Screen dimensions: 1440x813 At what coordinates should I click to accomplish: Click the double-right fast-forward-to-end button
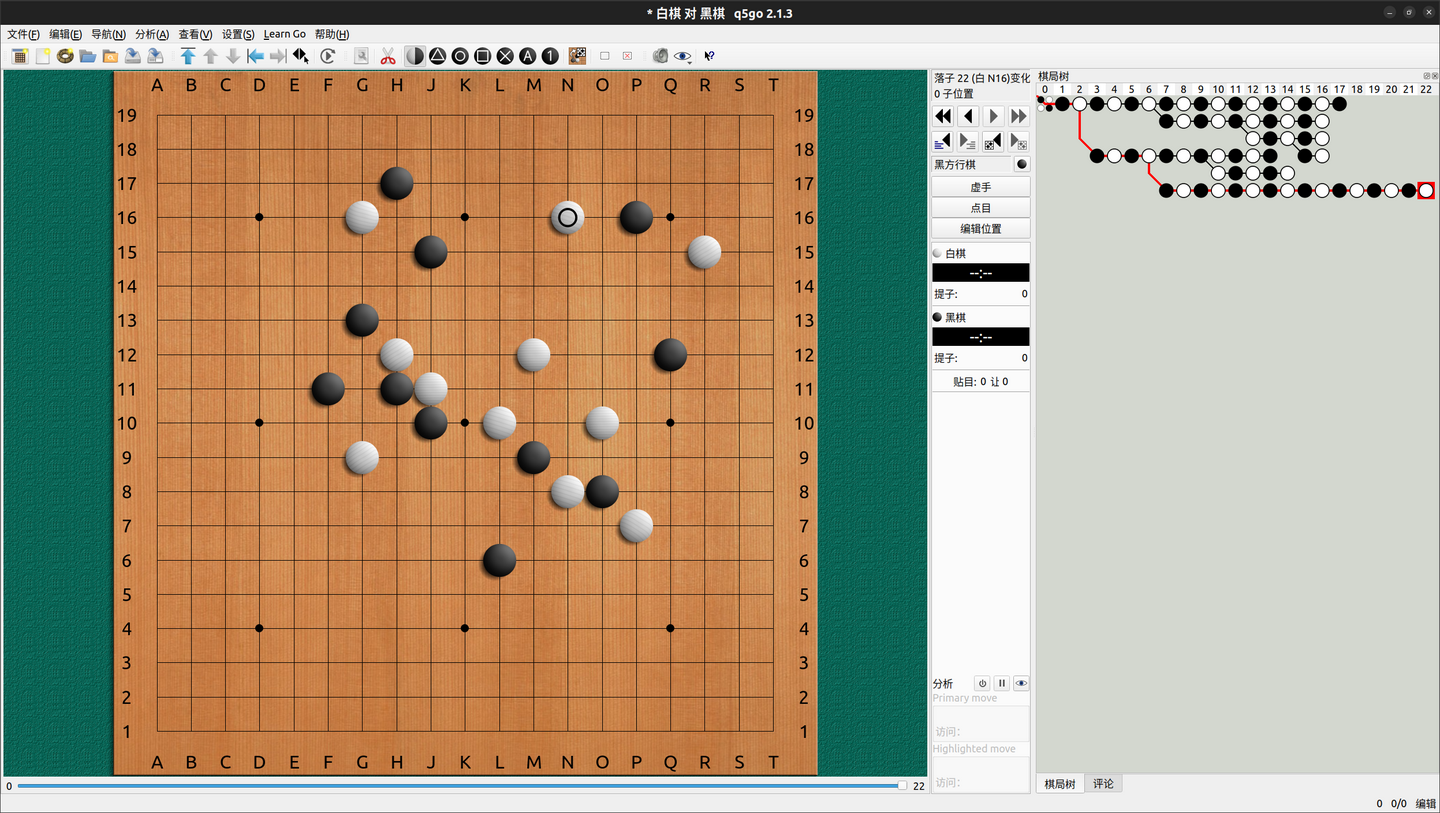[x=1018, y=116]
